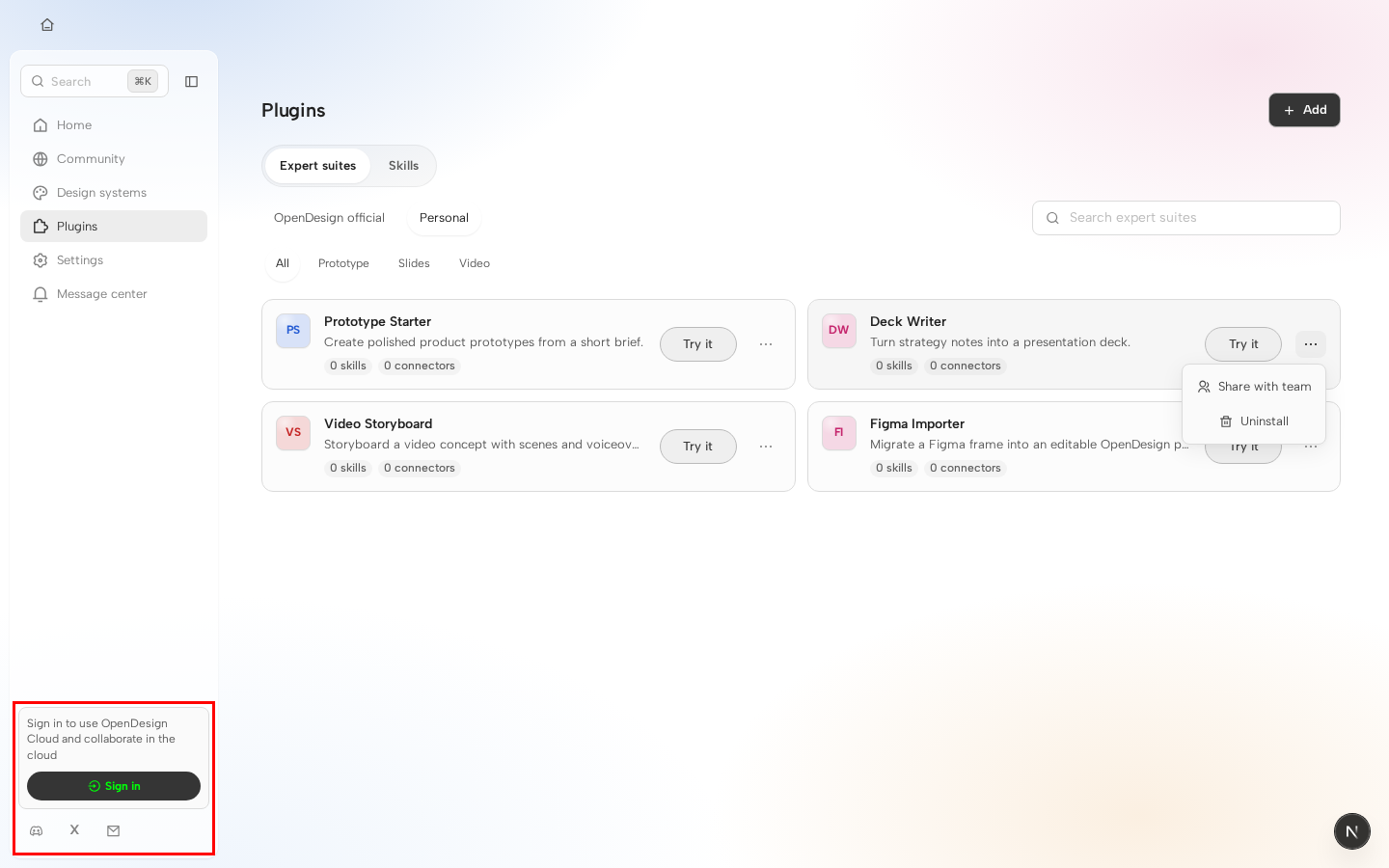
Task: Click the Figma Importer title
Action: click(x=917, y=424)
